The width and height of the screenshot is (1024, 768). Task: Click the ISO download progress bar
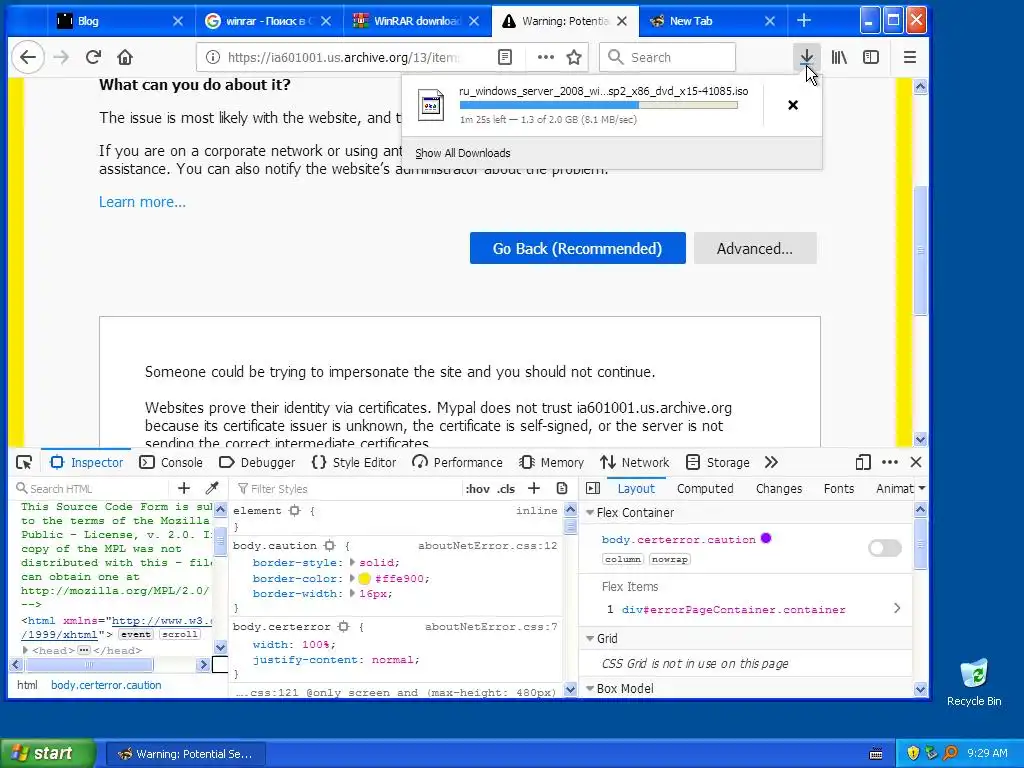(598, 105)
